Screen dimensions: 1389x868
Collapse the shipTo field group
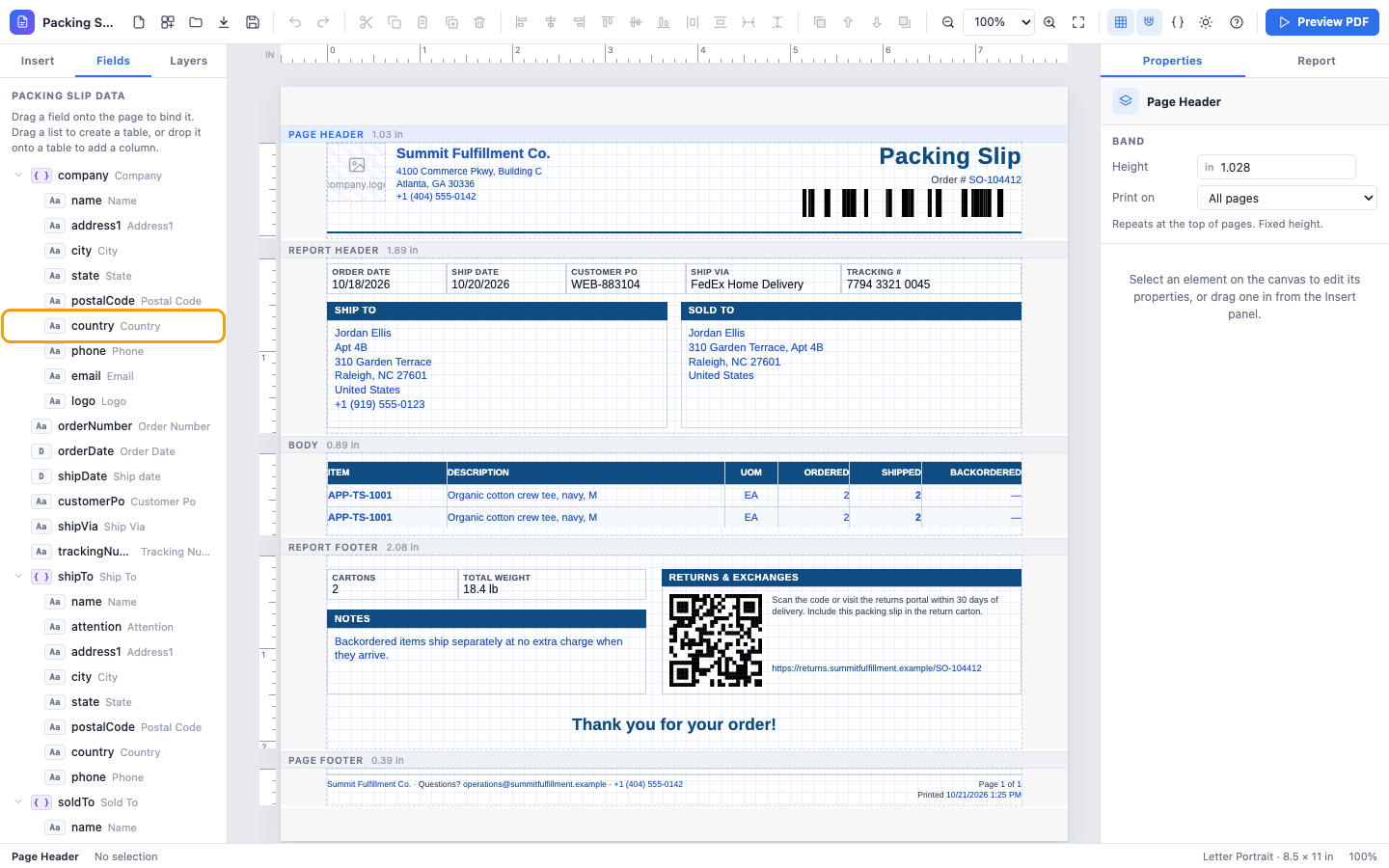(x=18, y=577)
